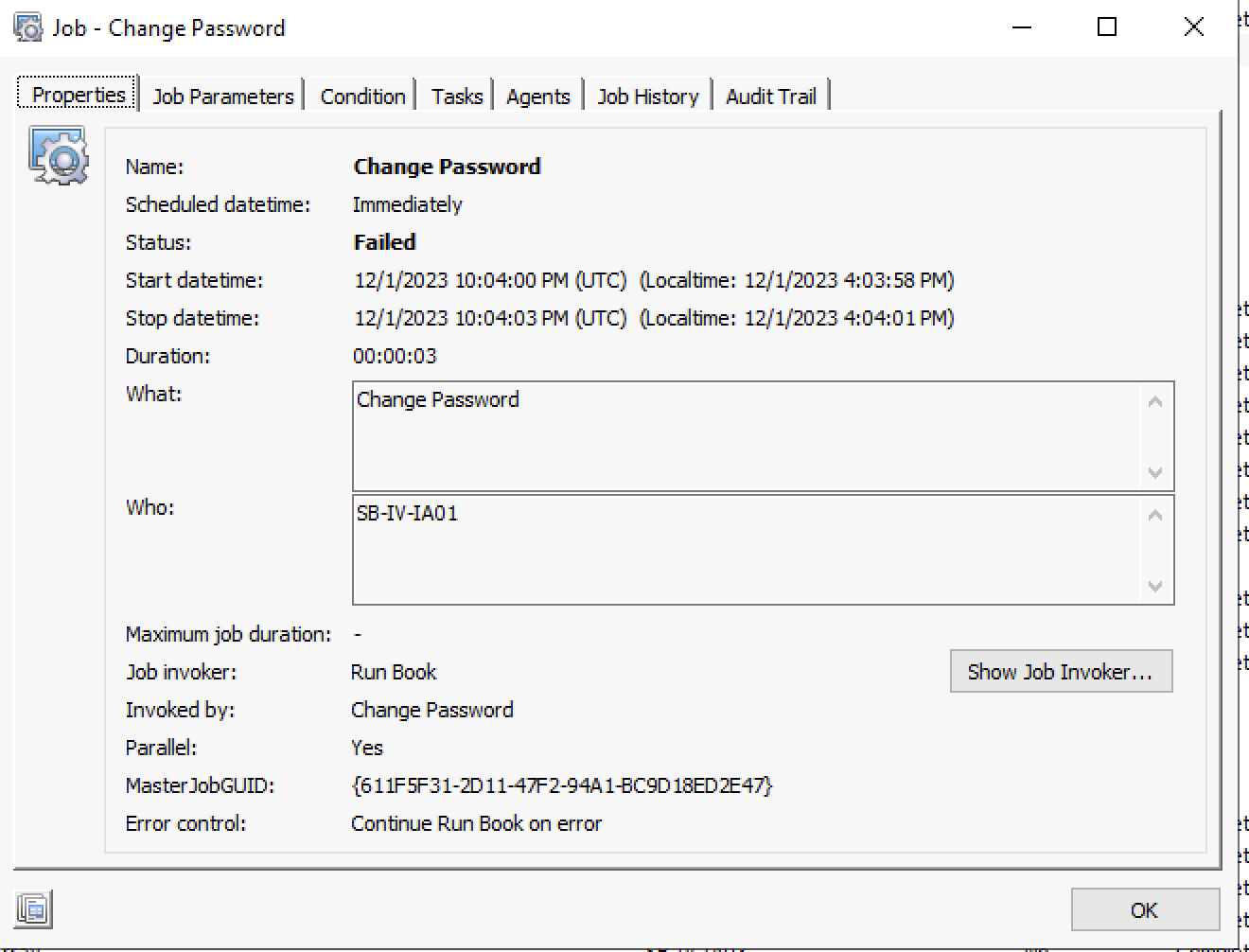
Task: Switch to the Properties tab
Action: (x=79, y=95)
